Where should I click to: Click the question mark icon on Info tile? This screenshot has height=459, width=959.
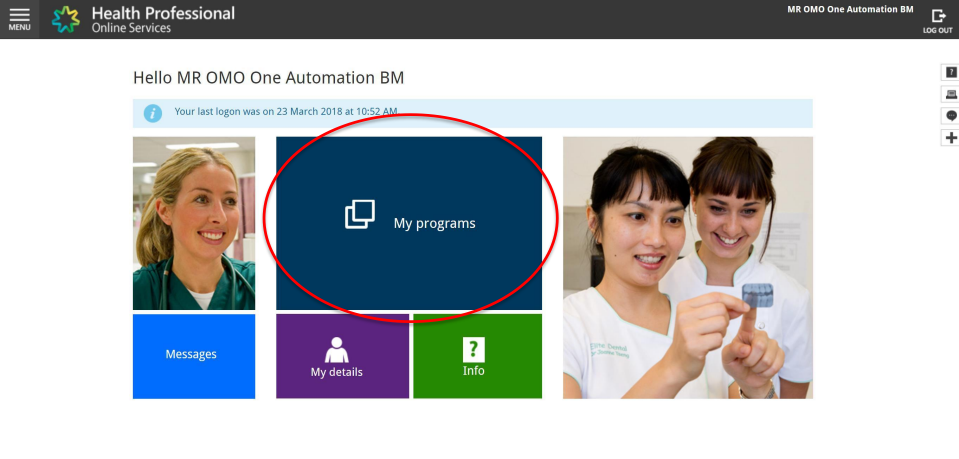(x=473, y=347)
